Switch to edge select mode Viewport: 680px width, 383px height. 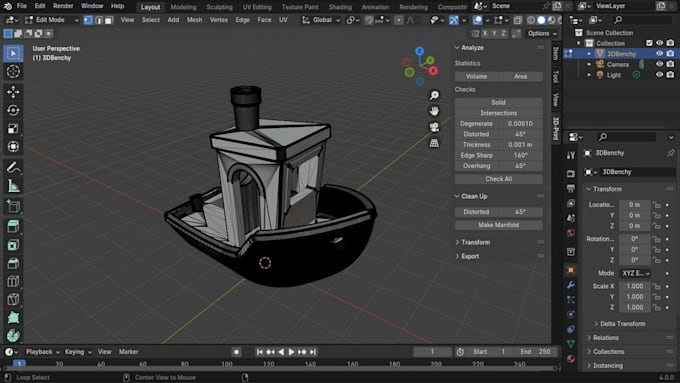(98, 20)
